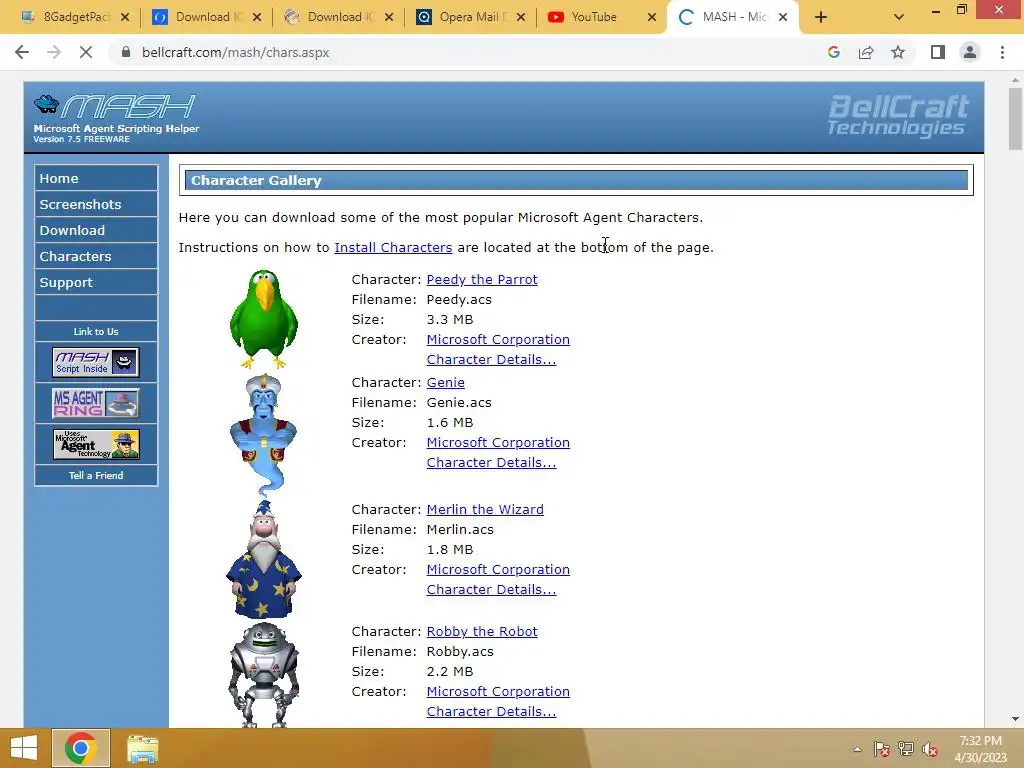Click Tell a Friend in sidebar

point(96,475)
